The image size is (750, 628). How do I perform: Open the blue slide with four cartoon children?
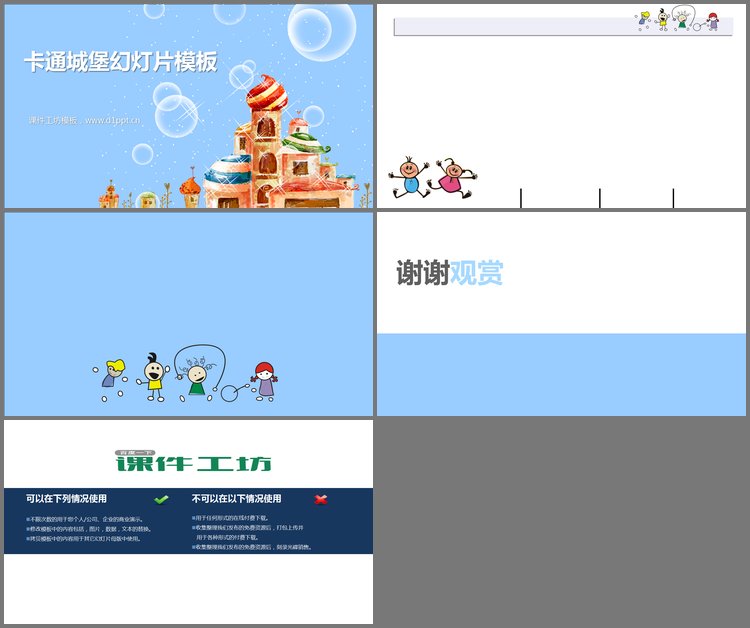point(188,314)
